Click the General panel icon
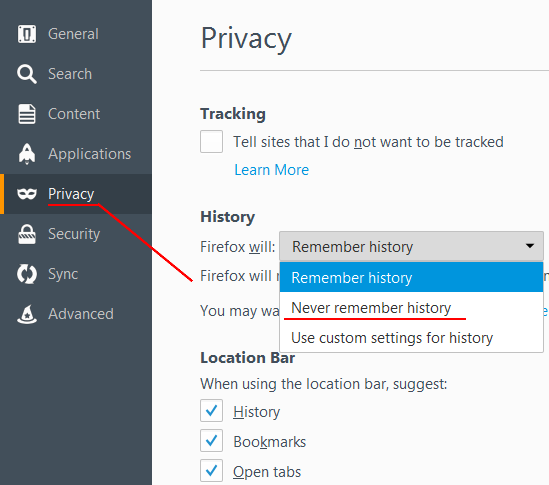Image resolution: width=549 pixels, height=485 pixels. (27, 34)
